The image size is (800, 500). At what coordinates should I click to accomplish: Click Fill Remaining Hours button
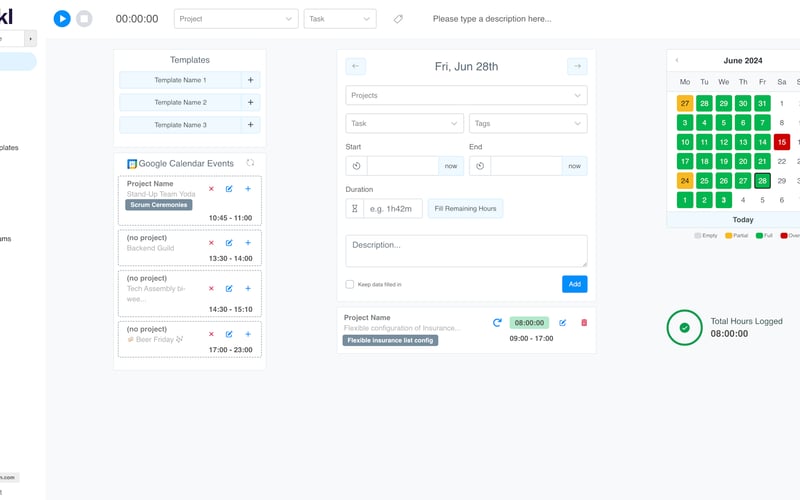(x=465, y=209)
